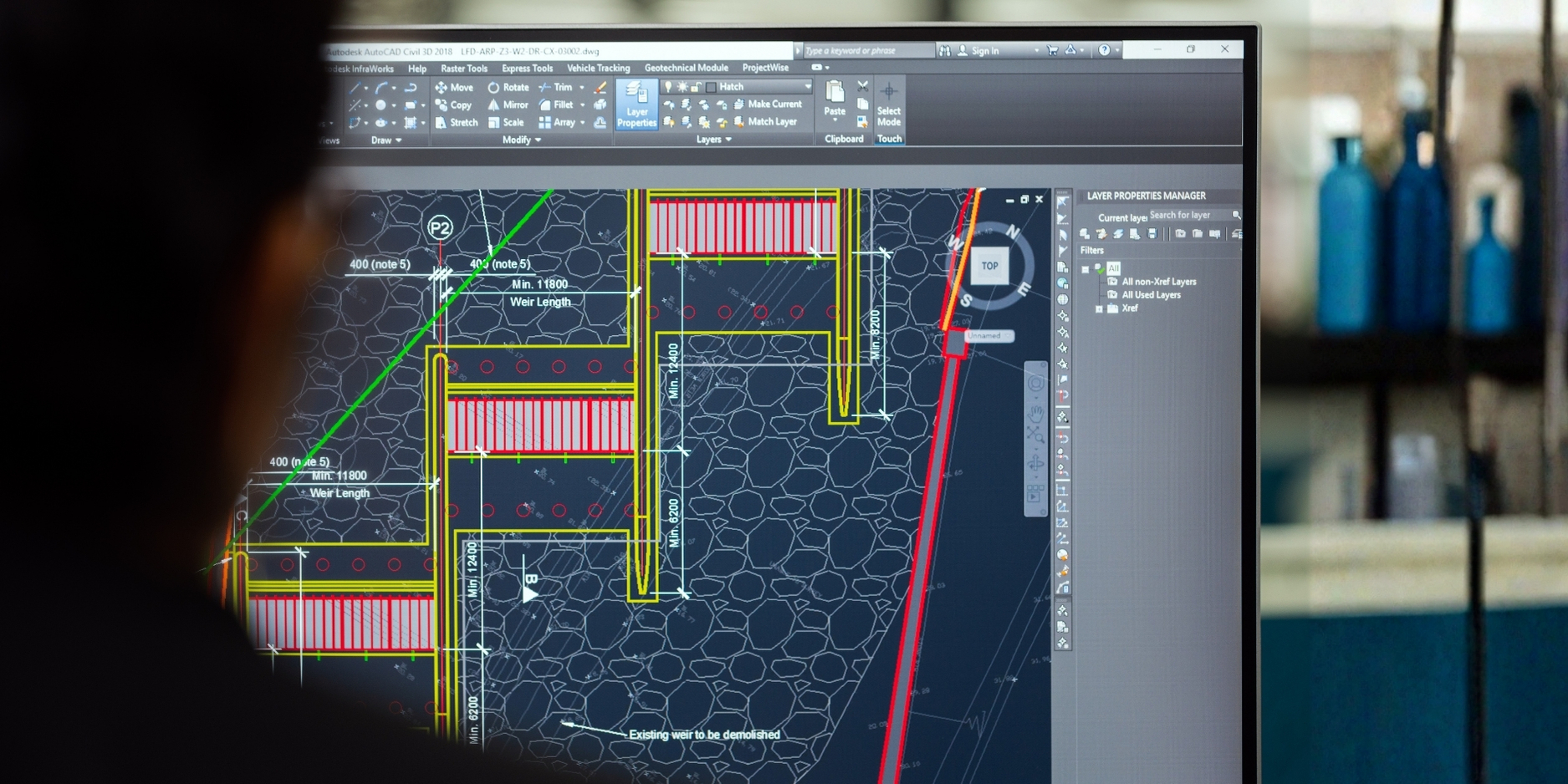Toggle the layer lock icon in layer dropdown
The width and height of the screenshot is (1568, 784).
coord(696,87)
